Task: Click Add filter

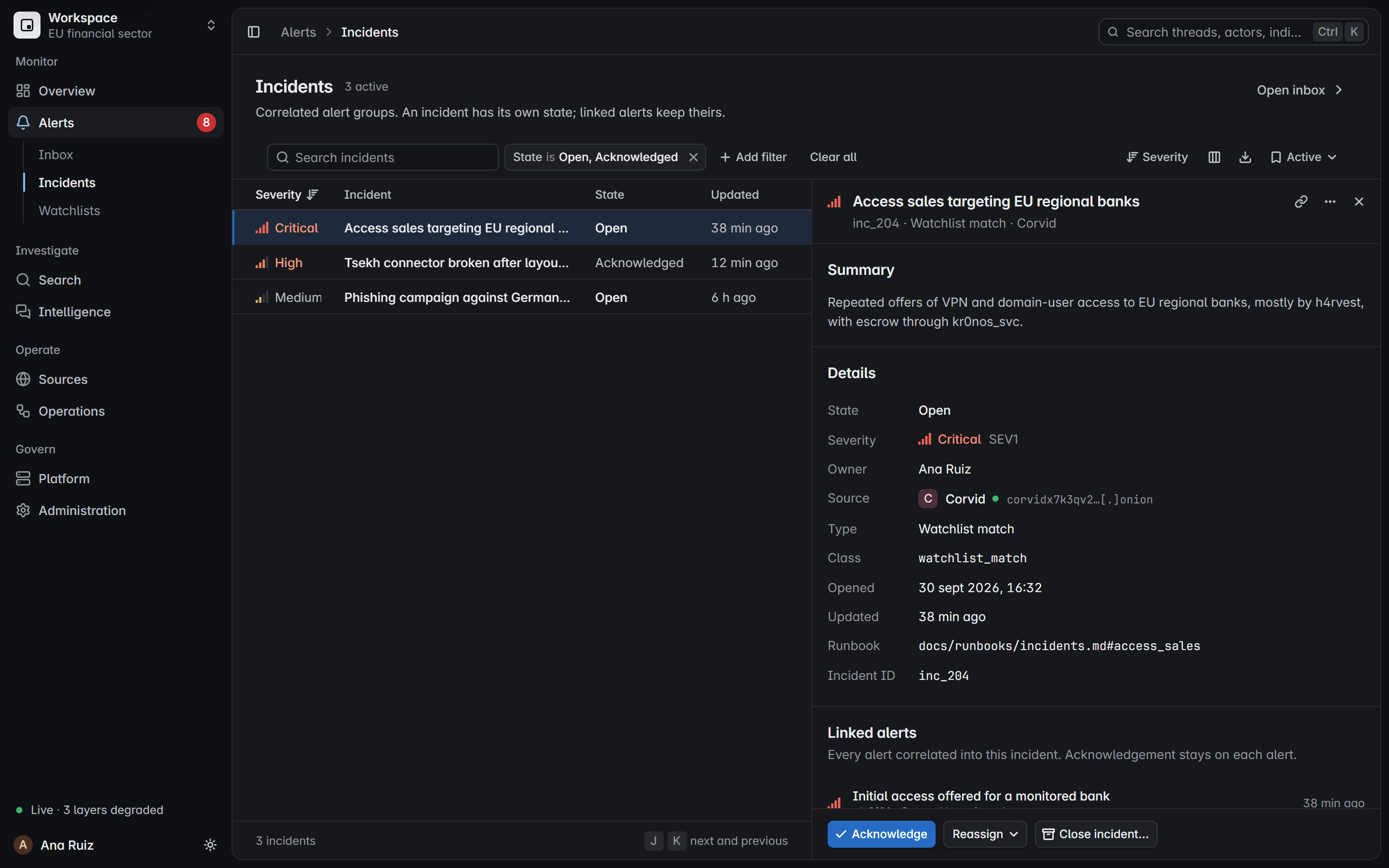Action: 753,157
